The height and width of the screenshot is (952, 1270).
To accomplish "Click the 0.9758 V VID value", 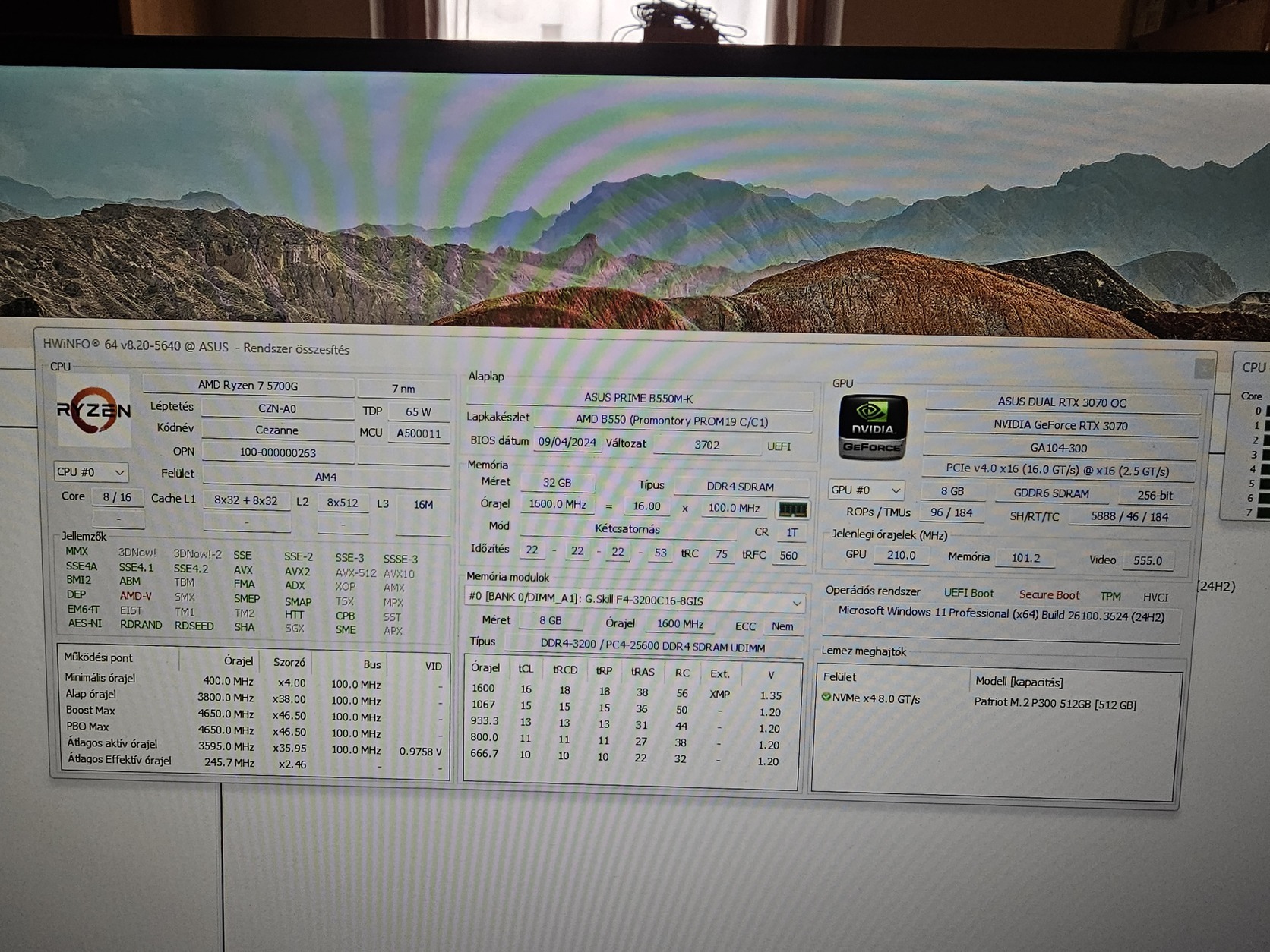I will [x=420, y=752].
